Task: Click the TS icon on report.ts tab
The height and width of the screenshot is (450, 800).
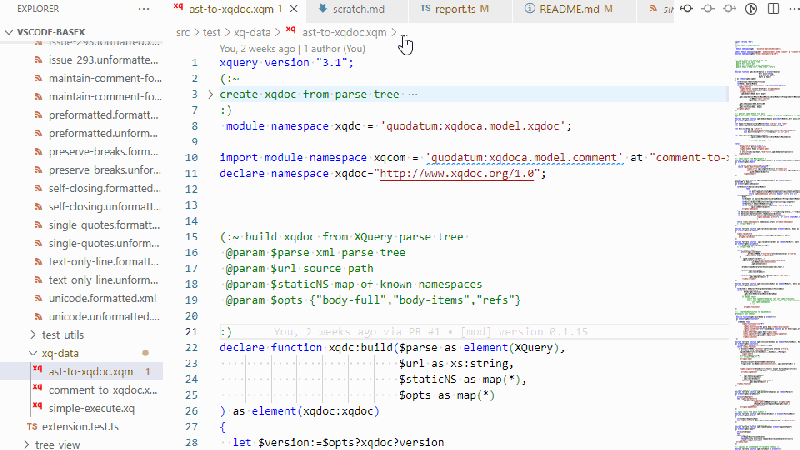Action: tap(426, 8)
